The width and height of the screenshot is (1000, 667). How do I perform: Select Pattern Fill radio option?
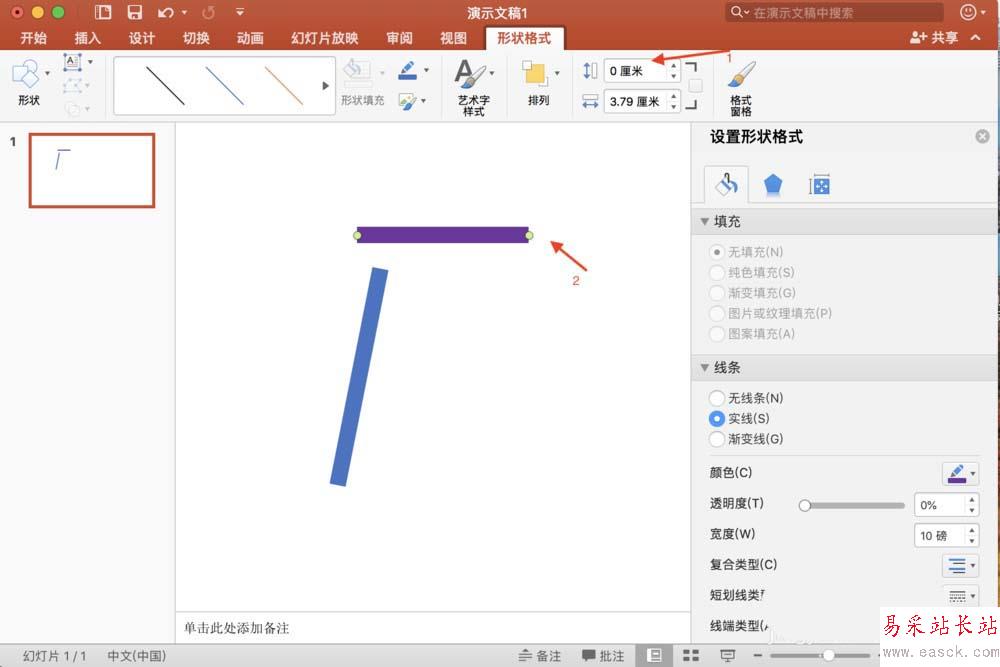point(717,334)
